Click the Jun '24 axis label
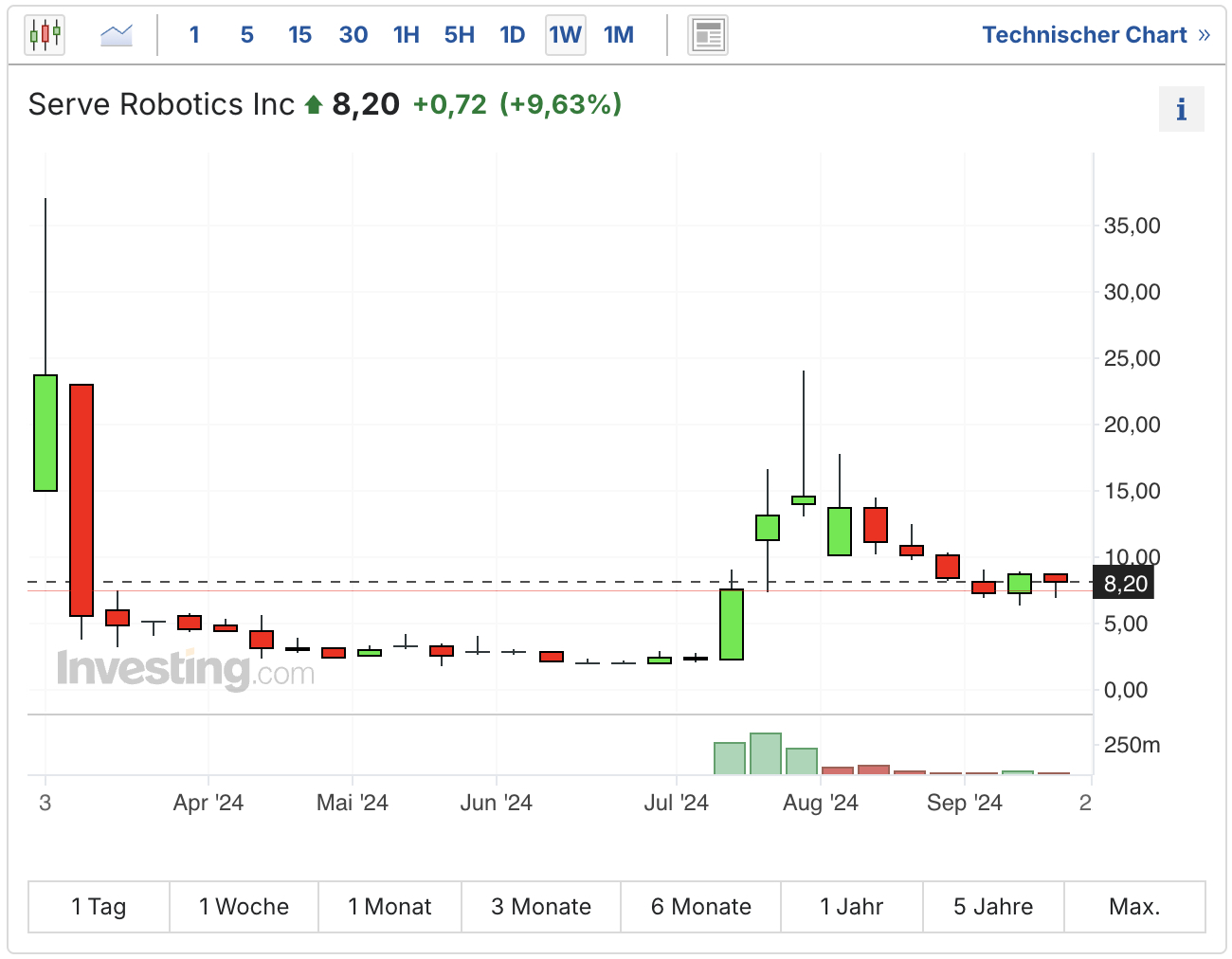1232x959 pixels. tap(497, 804)
